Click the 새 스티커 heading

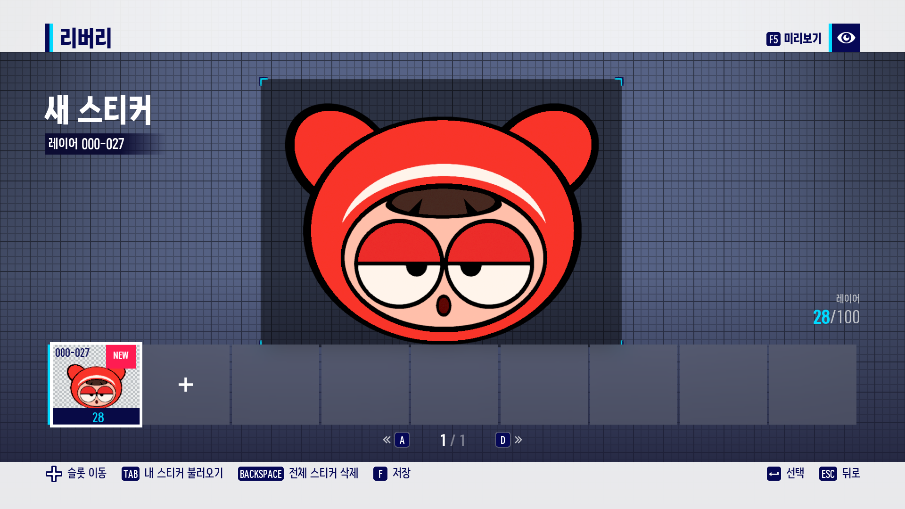[x=98, y=110]
